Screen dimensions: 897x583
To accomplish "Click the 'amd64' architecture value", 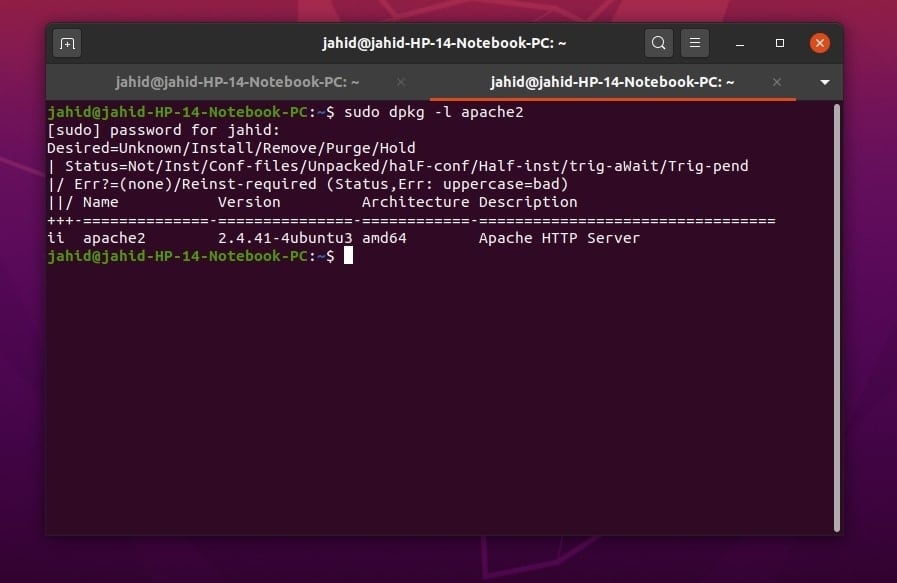I will click(384, 238).
